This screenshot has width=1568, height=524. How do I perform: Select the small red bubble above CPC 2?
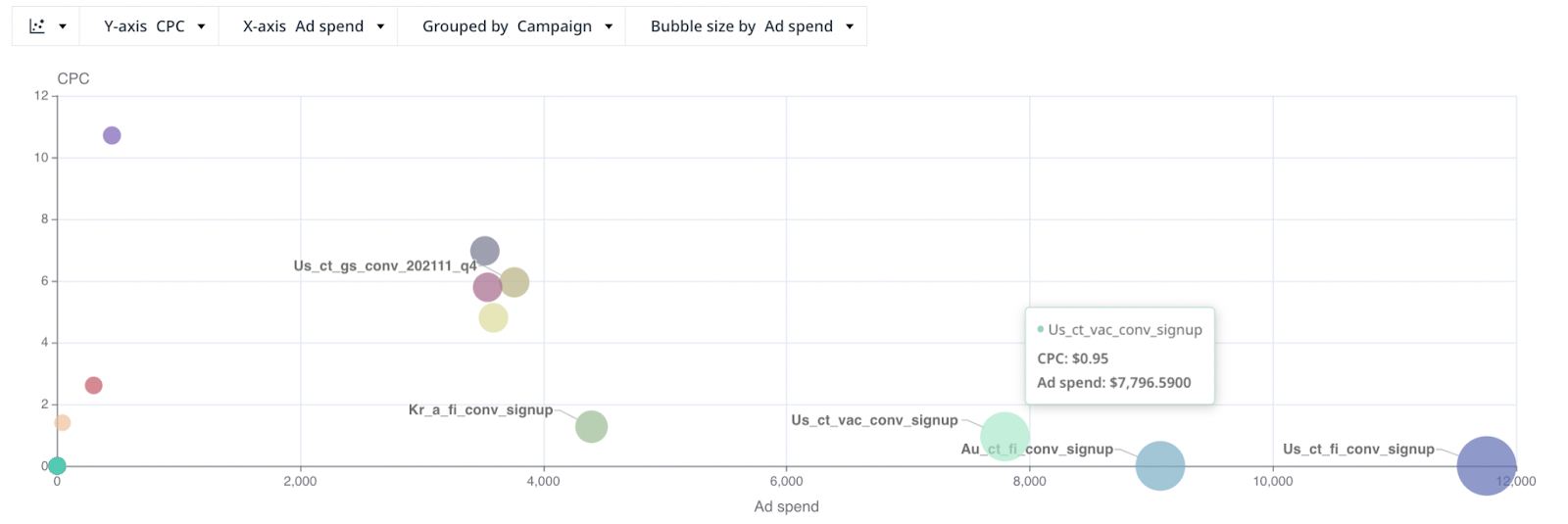(x=93, y=386)
